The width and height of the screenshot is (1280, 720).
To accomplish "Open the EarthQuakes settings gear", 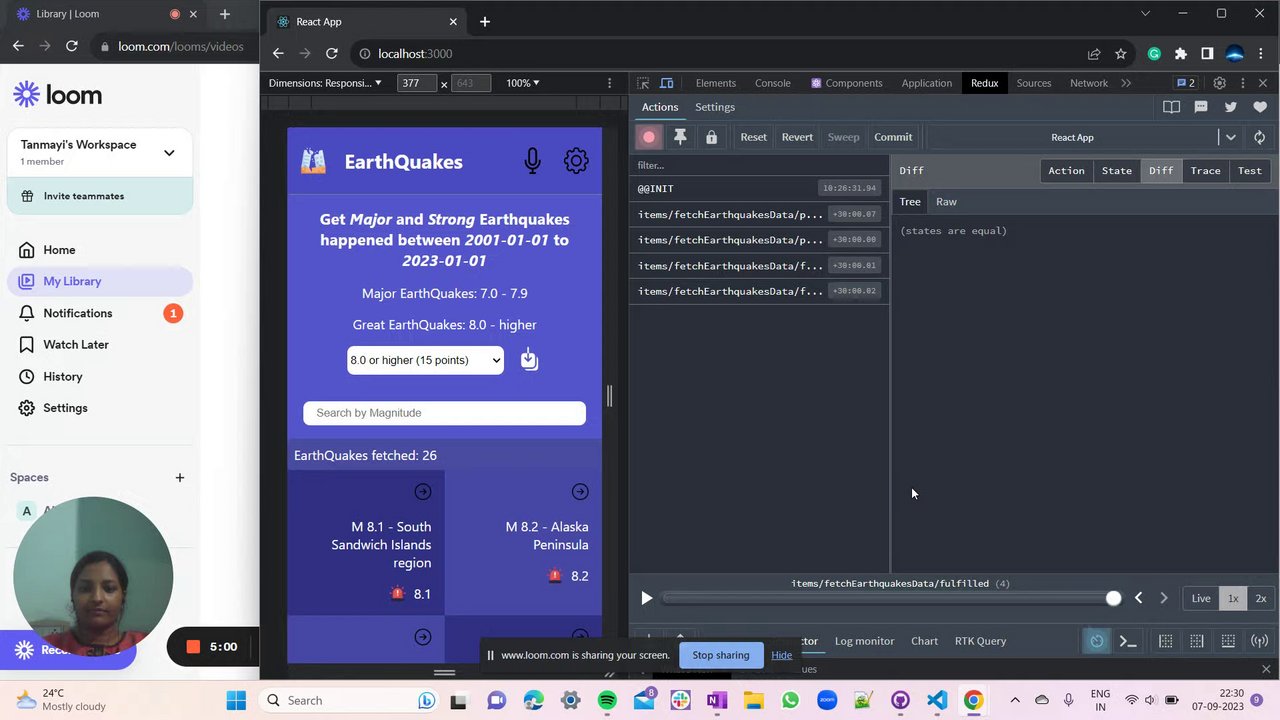I will point(576,161).
